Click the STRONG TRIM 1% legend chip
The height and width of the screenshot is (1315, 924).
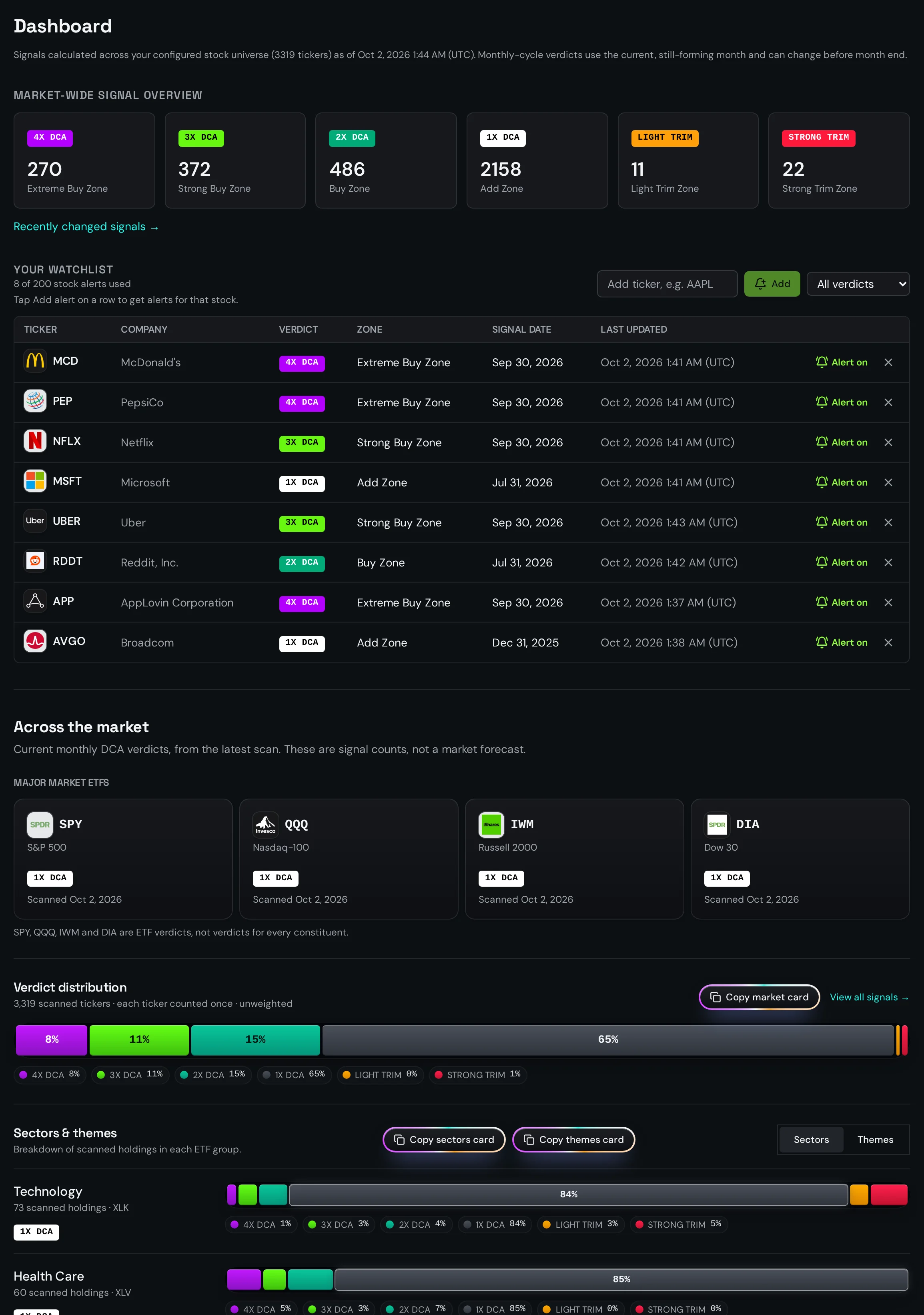[x=478, y=1074]
